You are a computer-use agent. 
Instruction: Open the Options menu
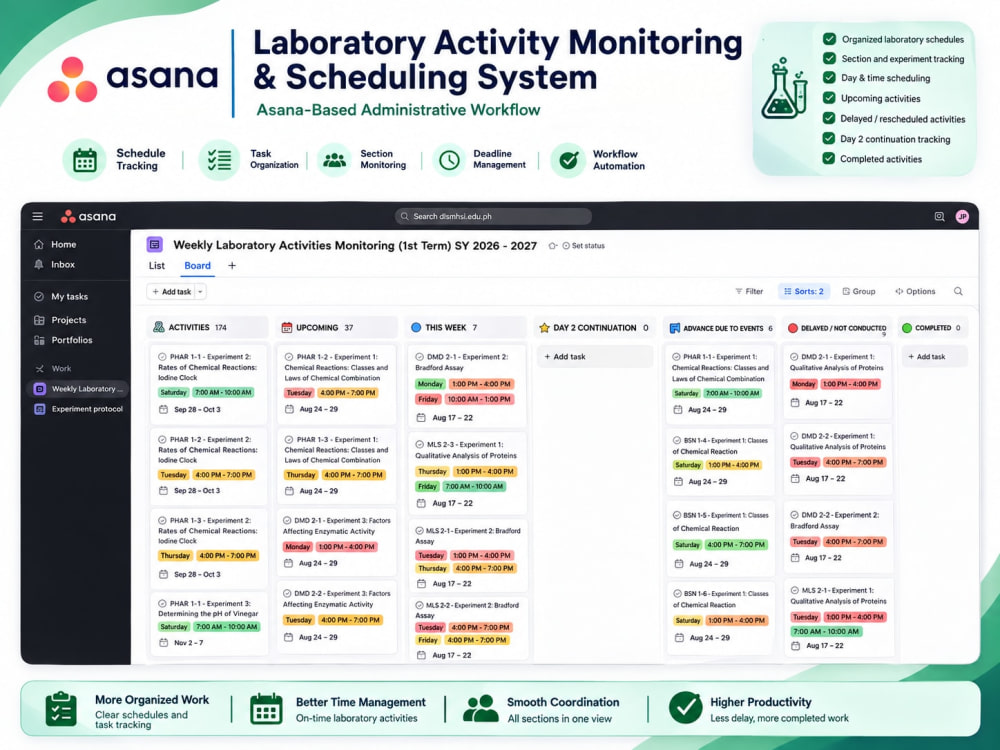pos(915,291)
